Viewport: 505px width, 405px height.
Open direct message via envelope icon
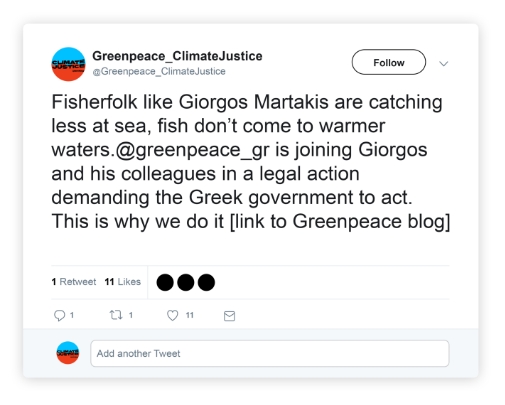point(229,316)
